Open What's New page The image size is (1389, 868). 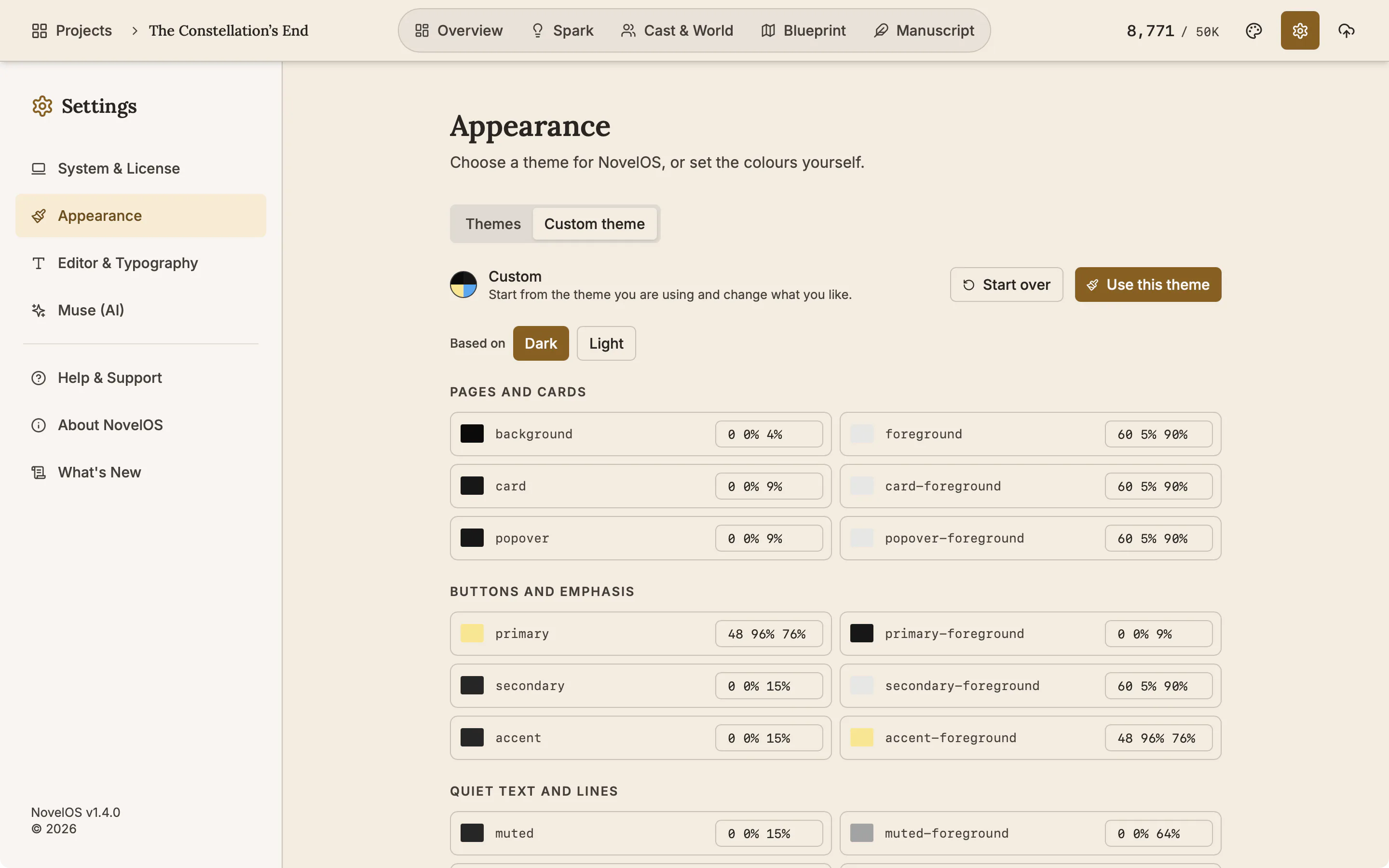click(141, 472)
